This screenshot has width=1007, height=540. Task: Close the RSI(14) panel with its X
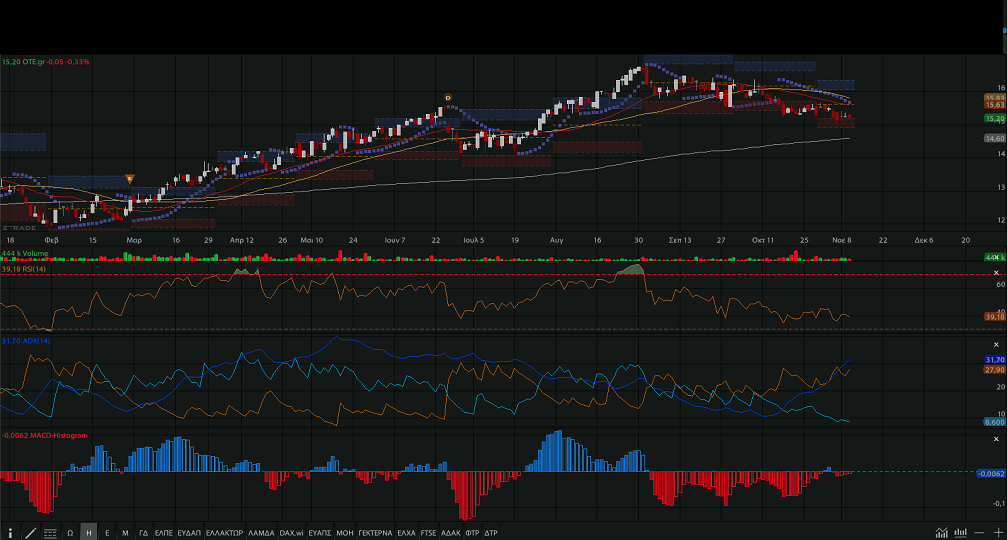pos(997,273)
